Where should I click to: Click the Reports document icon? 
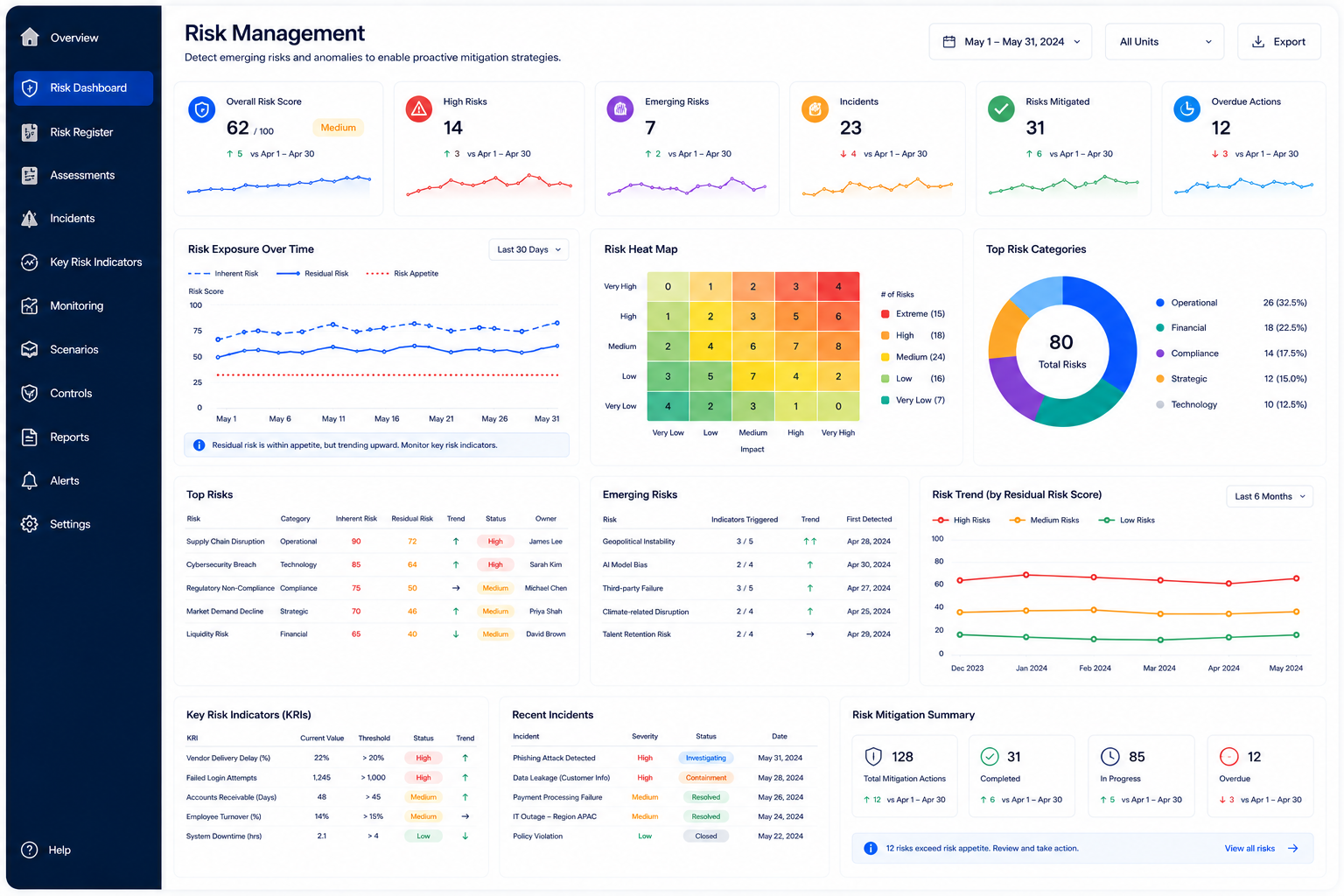click(x=30, y=437)
